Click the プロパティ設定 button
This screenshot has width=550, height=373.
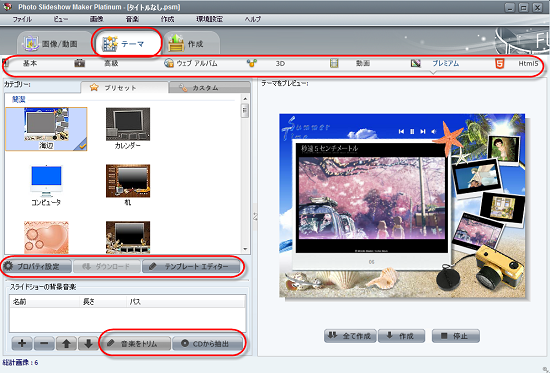(37, 266)
